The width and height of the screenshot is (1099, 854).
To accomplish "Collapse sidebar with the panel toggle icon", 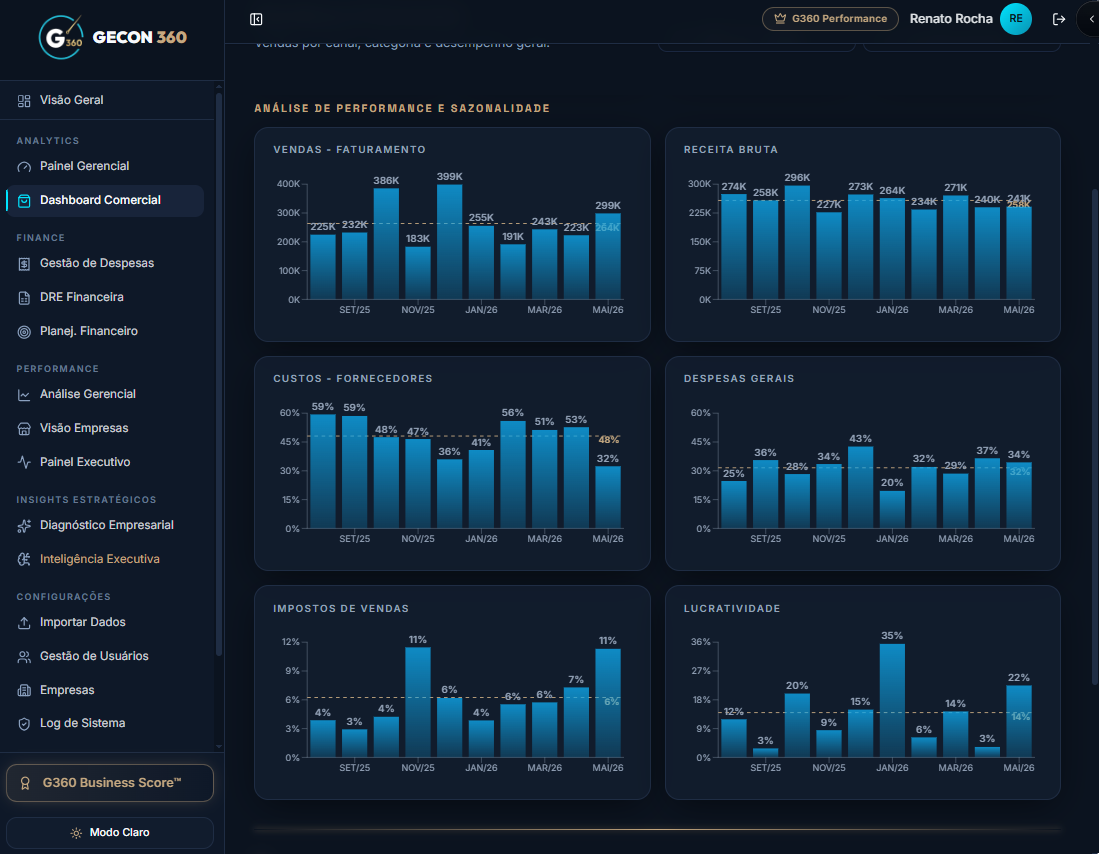I will (x=256, y=19).
